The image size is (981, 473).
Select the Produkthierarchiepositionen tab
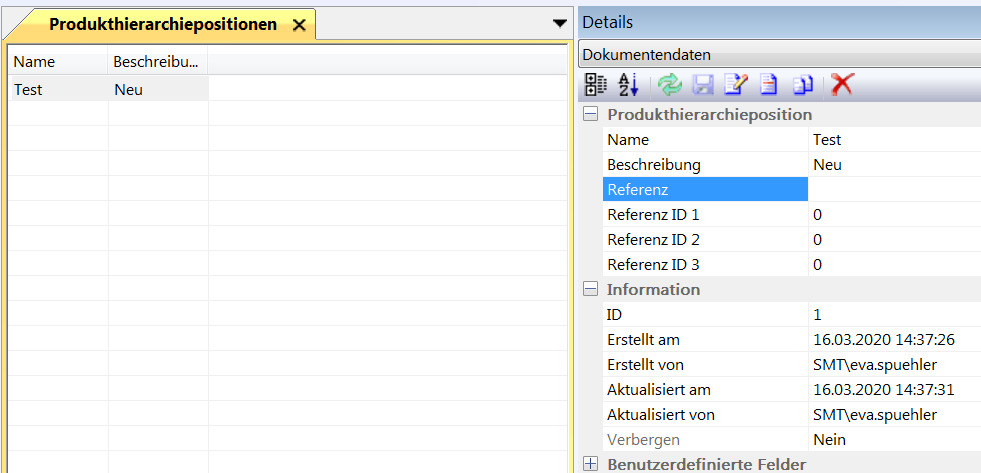click(163, 24)
